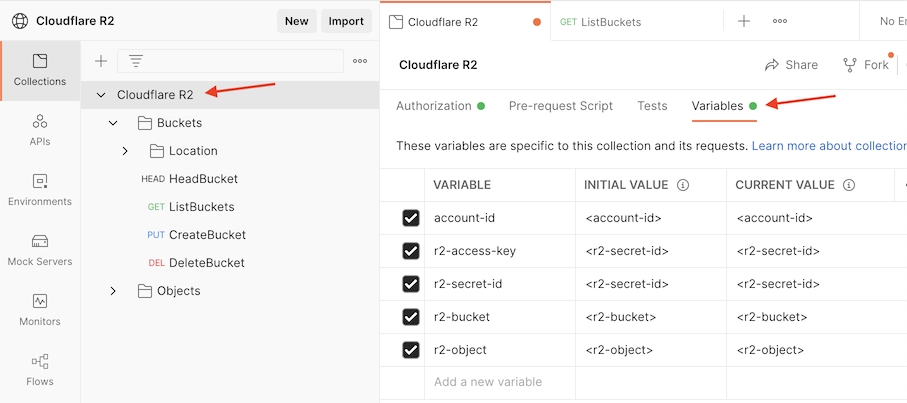Select the ListBuckets GET request

[x=201, y=207]
